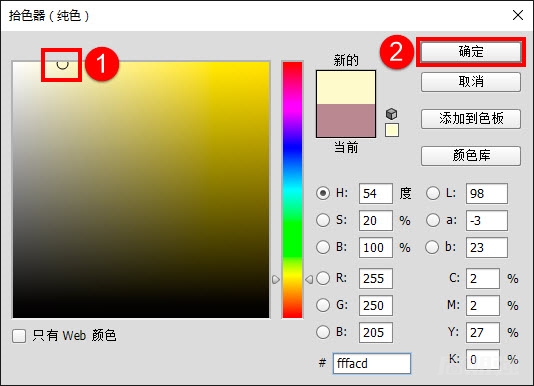Image resolution: width=534 pixels, height=386 pixels.
Task: Click the current color preview swatch
Action: (x=346, y=121)
